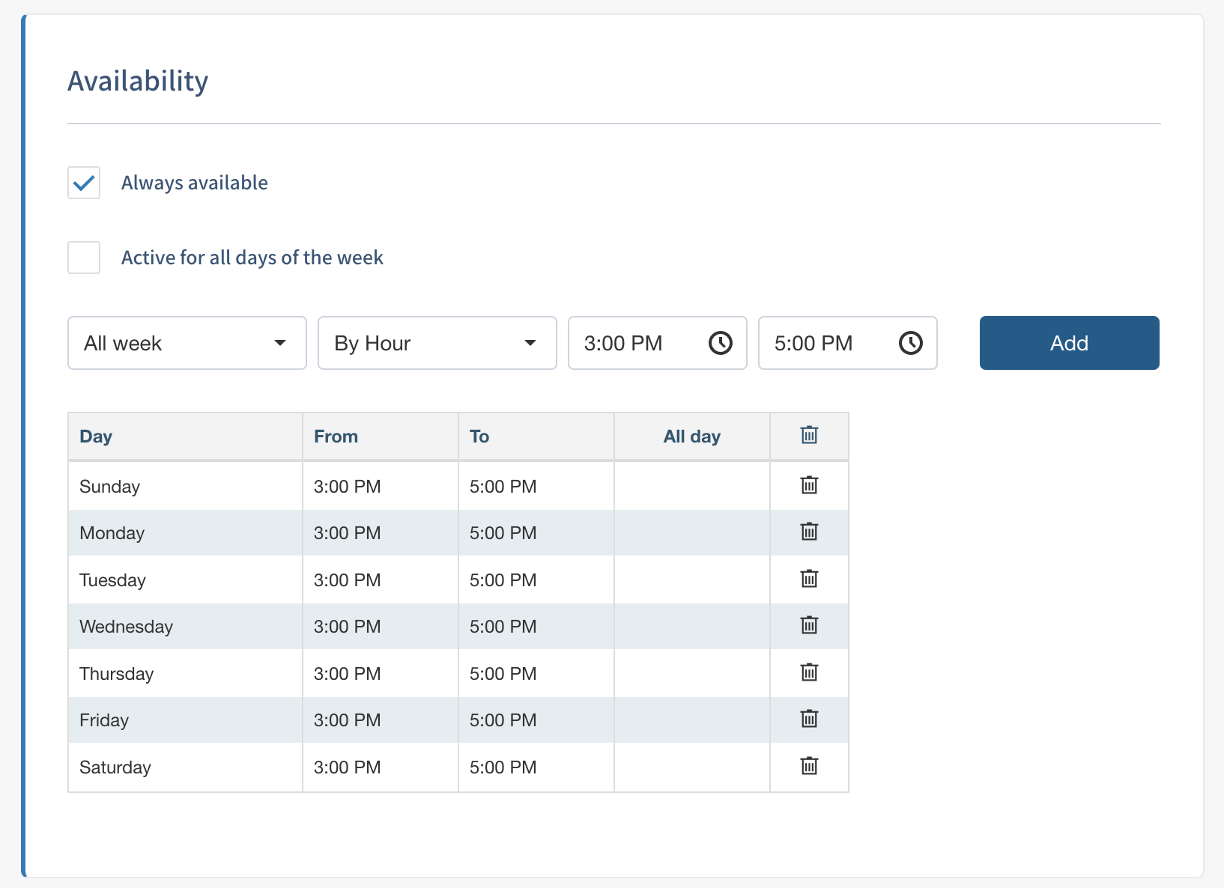Delete the Friday availability entry
Image resolution: width=1224 pixels, height=888 pixels.
point(809,719)
